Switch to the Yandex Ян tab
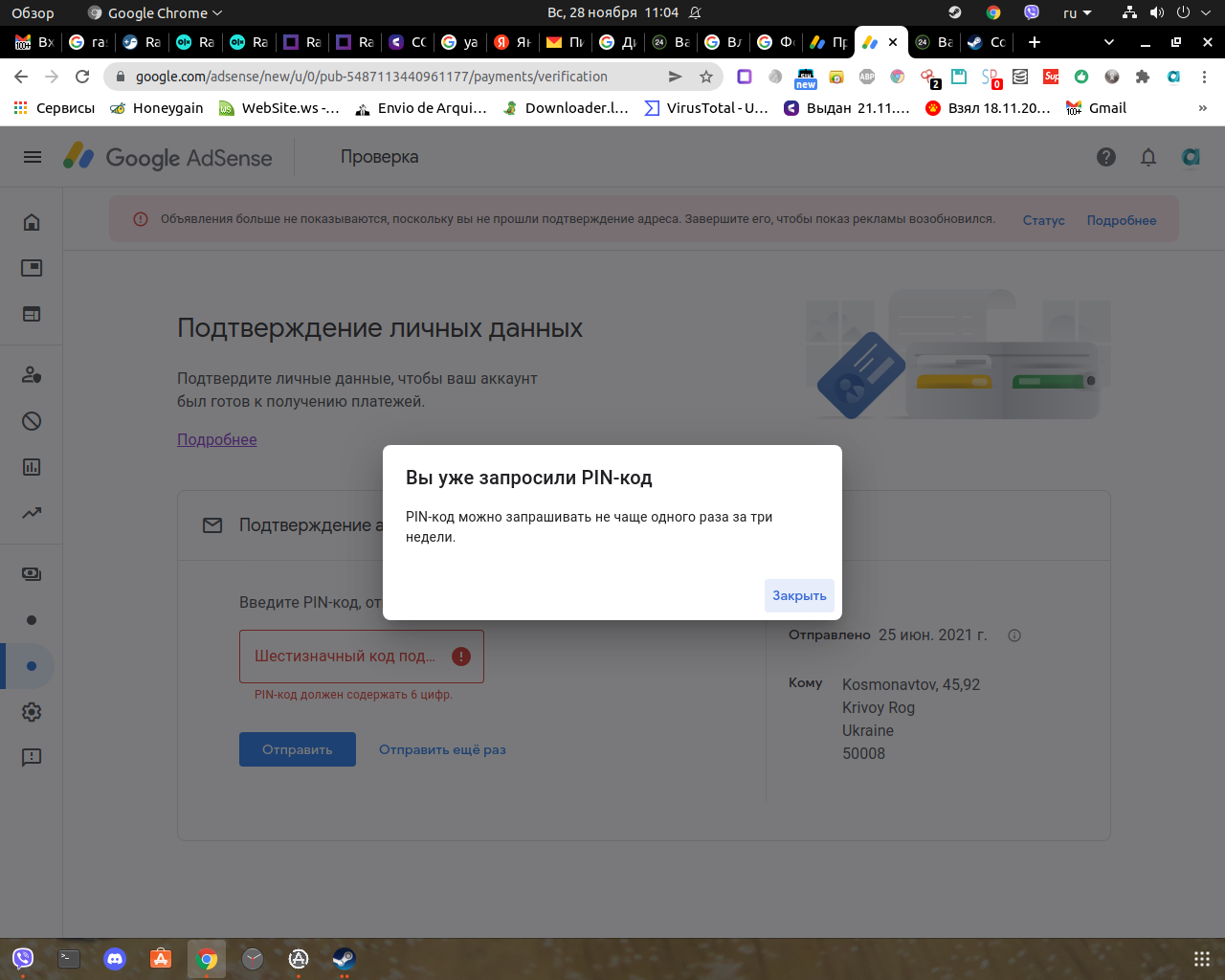The width and height of the screenshot is (1225, 980). coord(513,42)
